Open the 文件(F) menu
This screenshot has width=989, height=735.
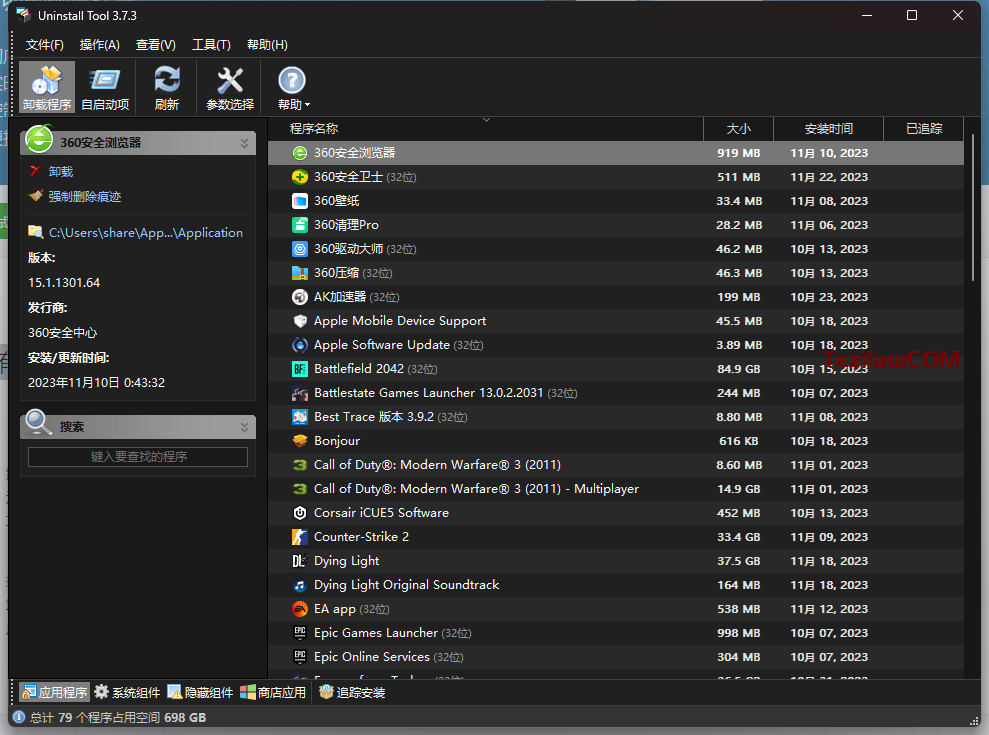coord(44,45)
